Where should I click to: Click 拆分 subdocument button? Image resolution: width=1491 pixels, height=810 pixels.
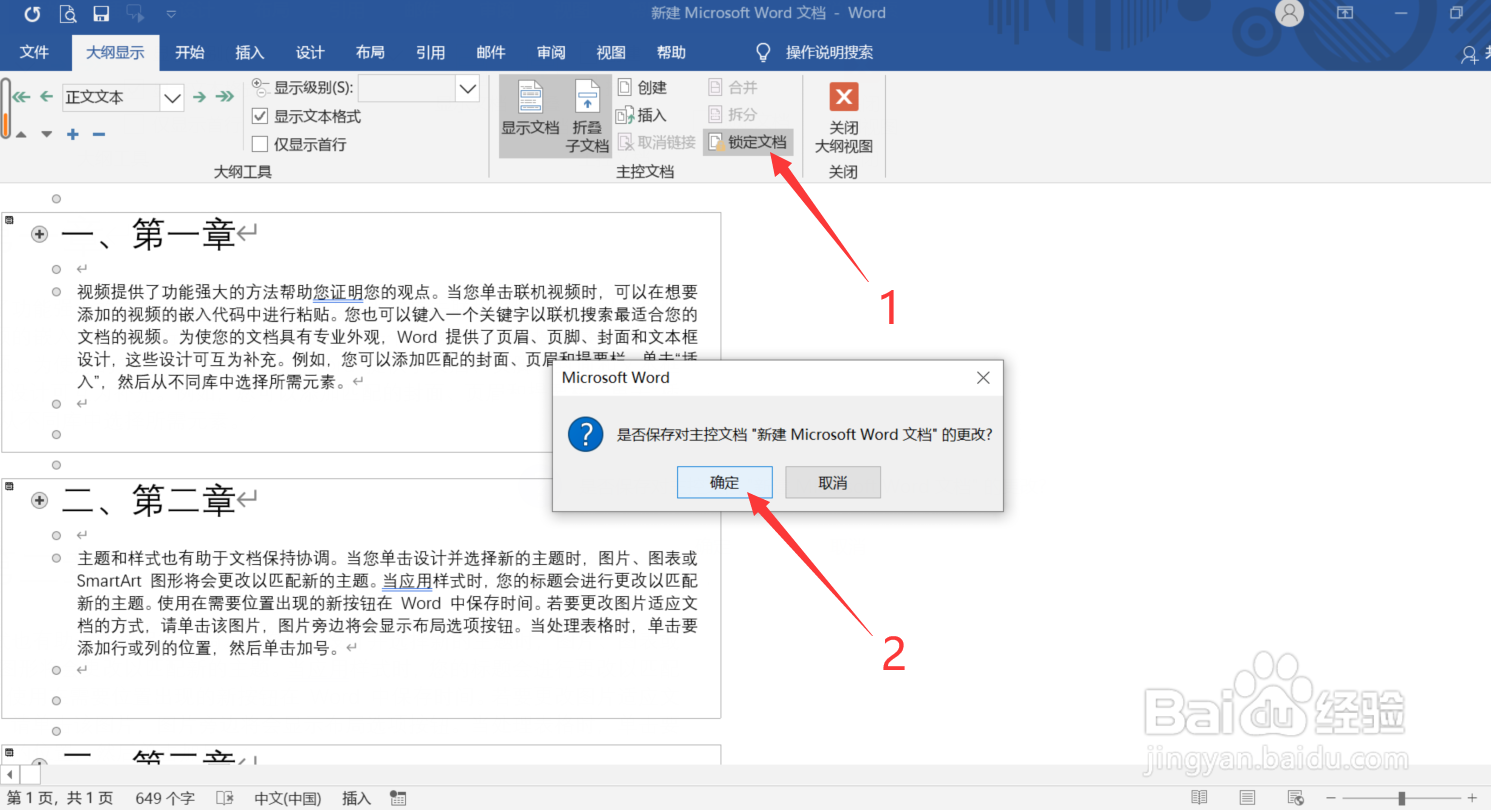pos(733,115)
